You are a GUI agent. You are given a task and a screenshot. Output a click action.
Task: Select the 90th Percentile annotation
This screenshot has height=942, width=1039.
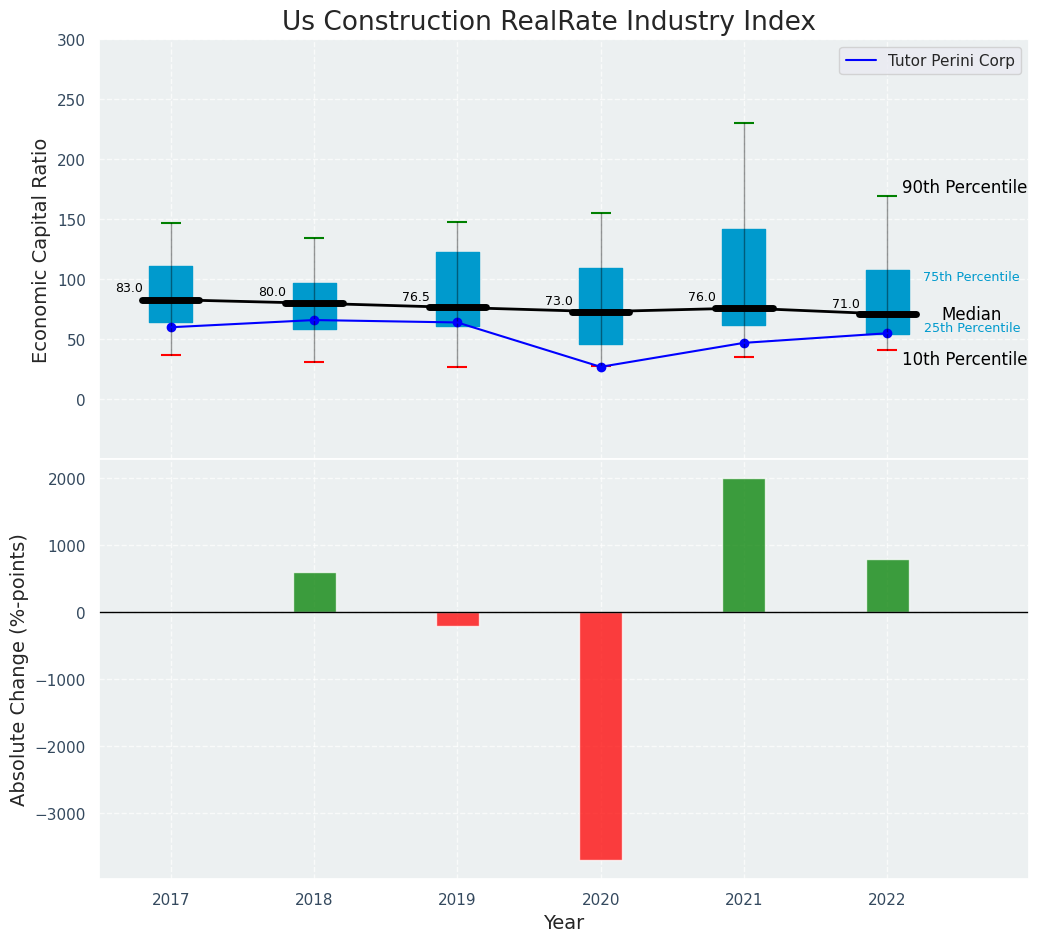(x=964, y=187)
